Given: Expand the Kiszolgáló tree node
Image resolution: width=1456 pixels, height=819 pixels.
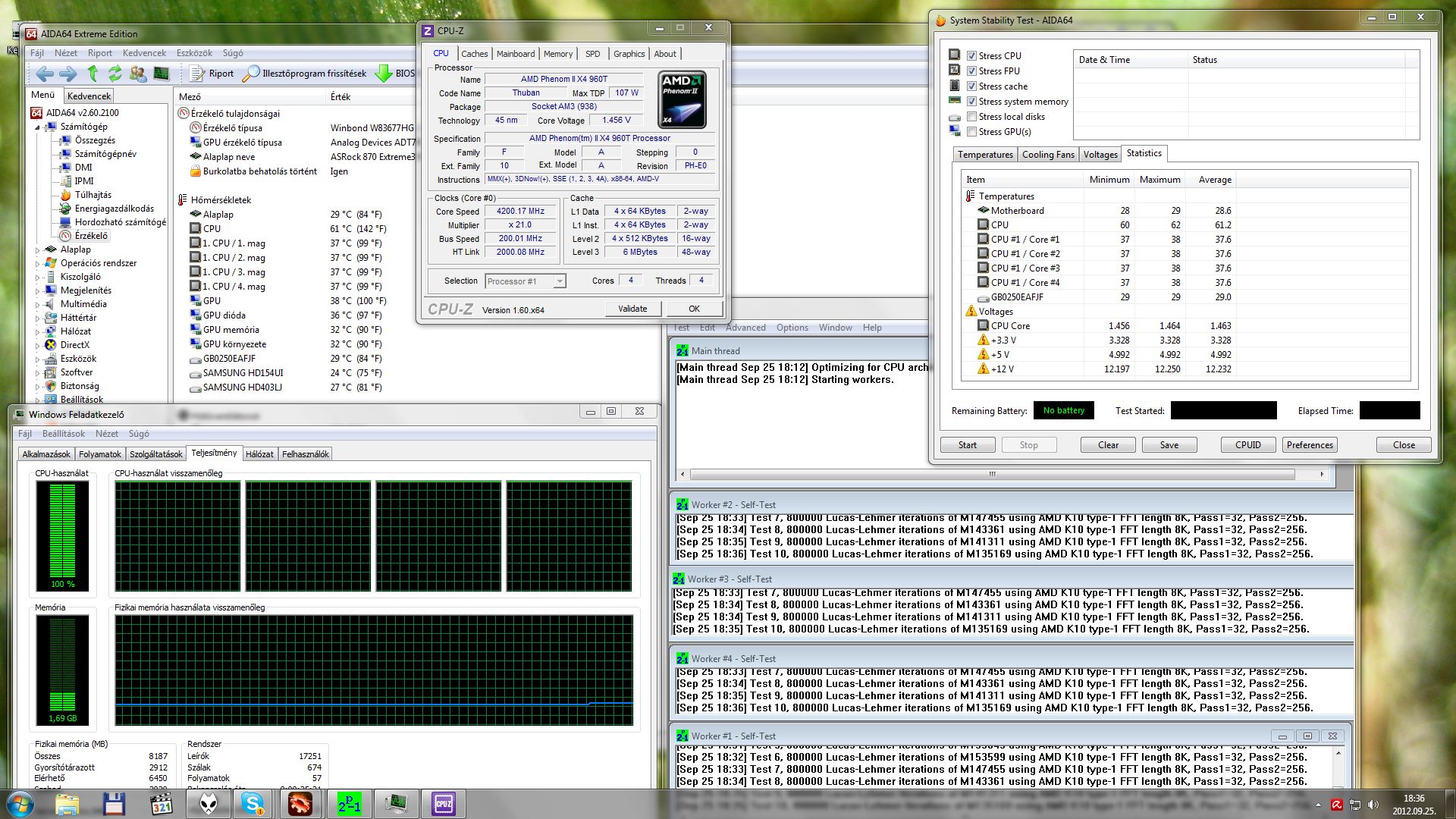Looking at the screenshot, I should tap(37, 277).
